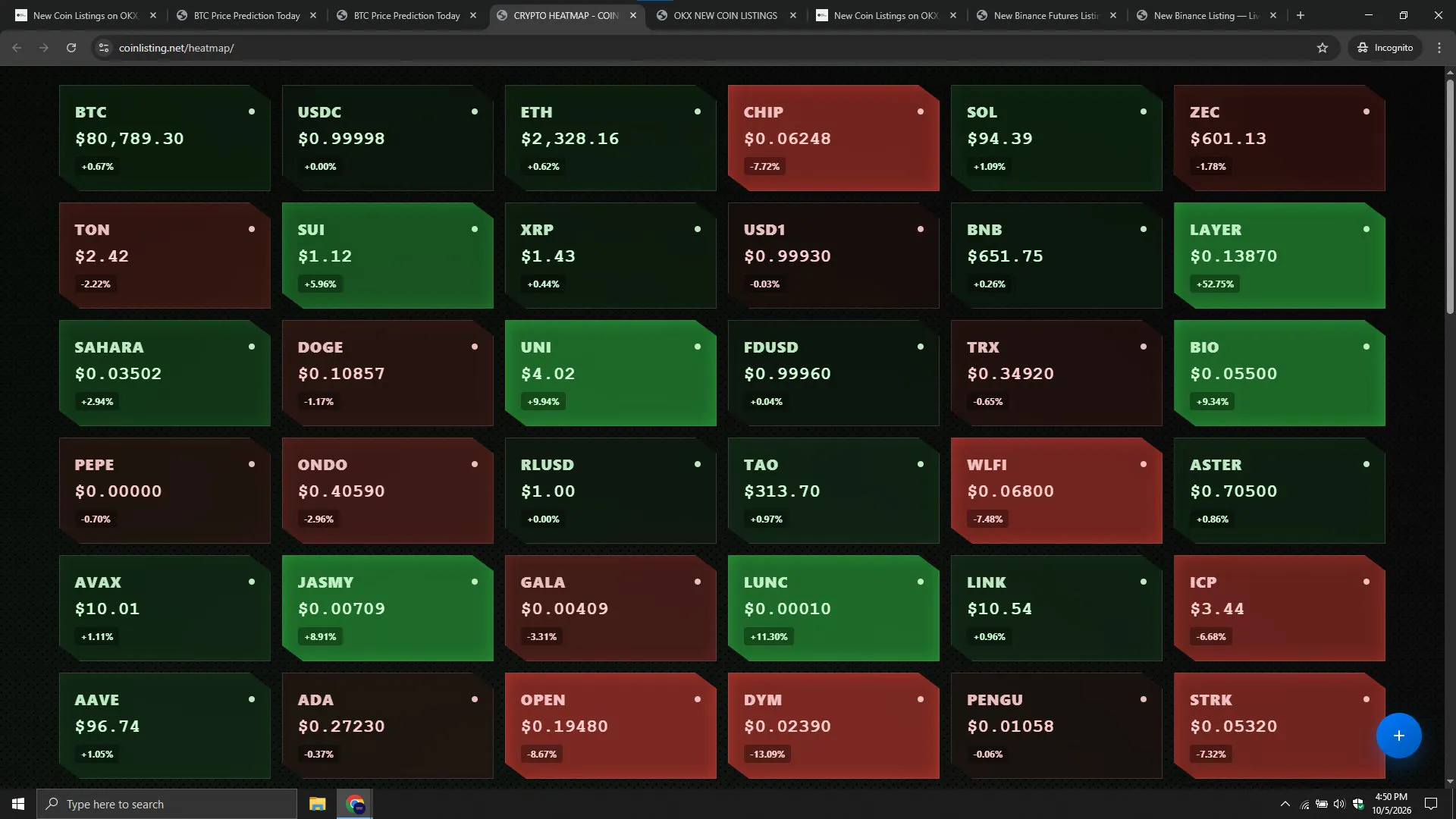Screen dimensions: 1456x819
Task: Click the status dot on the TON card
Action: 252,229
